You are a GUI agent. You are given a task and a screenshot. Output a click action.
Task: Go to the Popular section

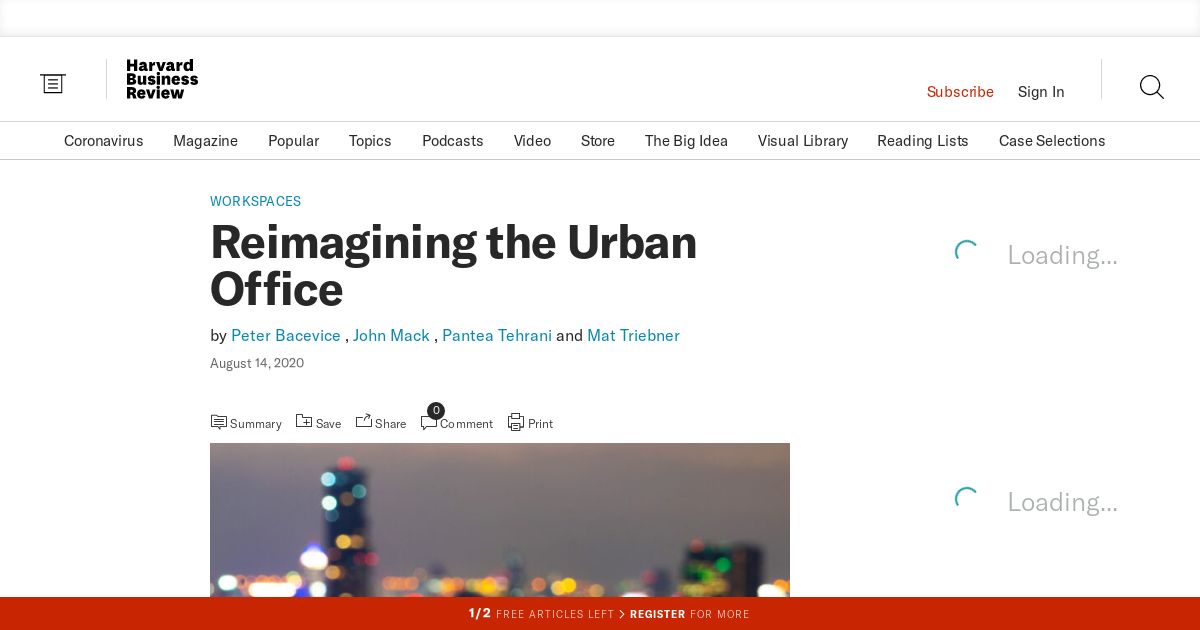(x=293, y=141)
